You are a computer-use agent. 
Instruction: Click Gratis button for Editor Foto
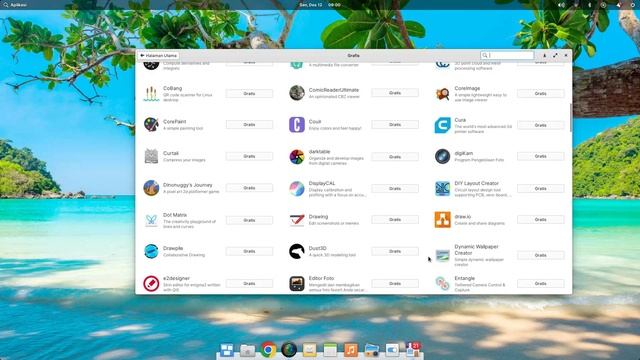click(395, 283)
